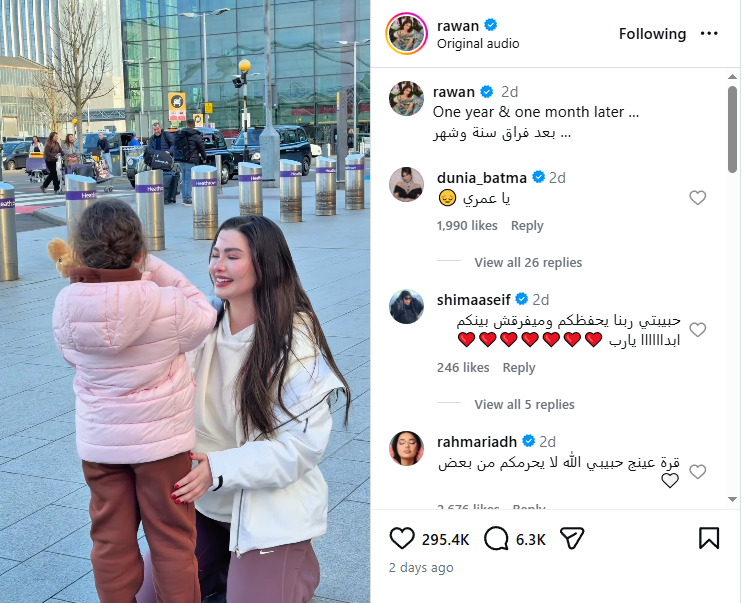Viewport: 747px width, 603px height.
Task: Expand View all 26 replies
Action: tap(528, 262)
